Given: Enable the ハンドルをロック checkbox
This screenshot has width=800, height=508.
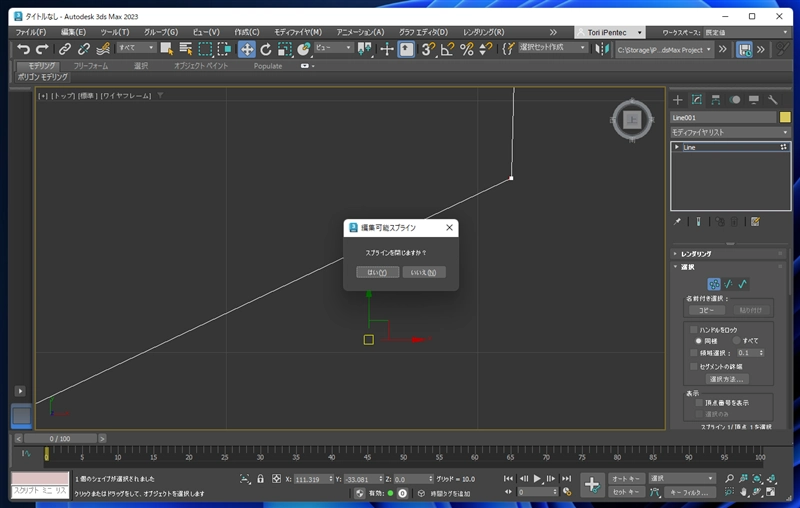Looking at the screenshot, I should [x=696, y=329].
